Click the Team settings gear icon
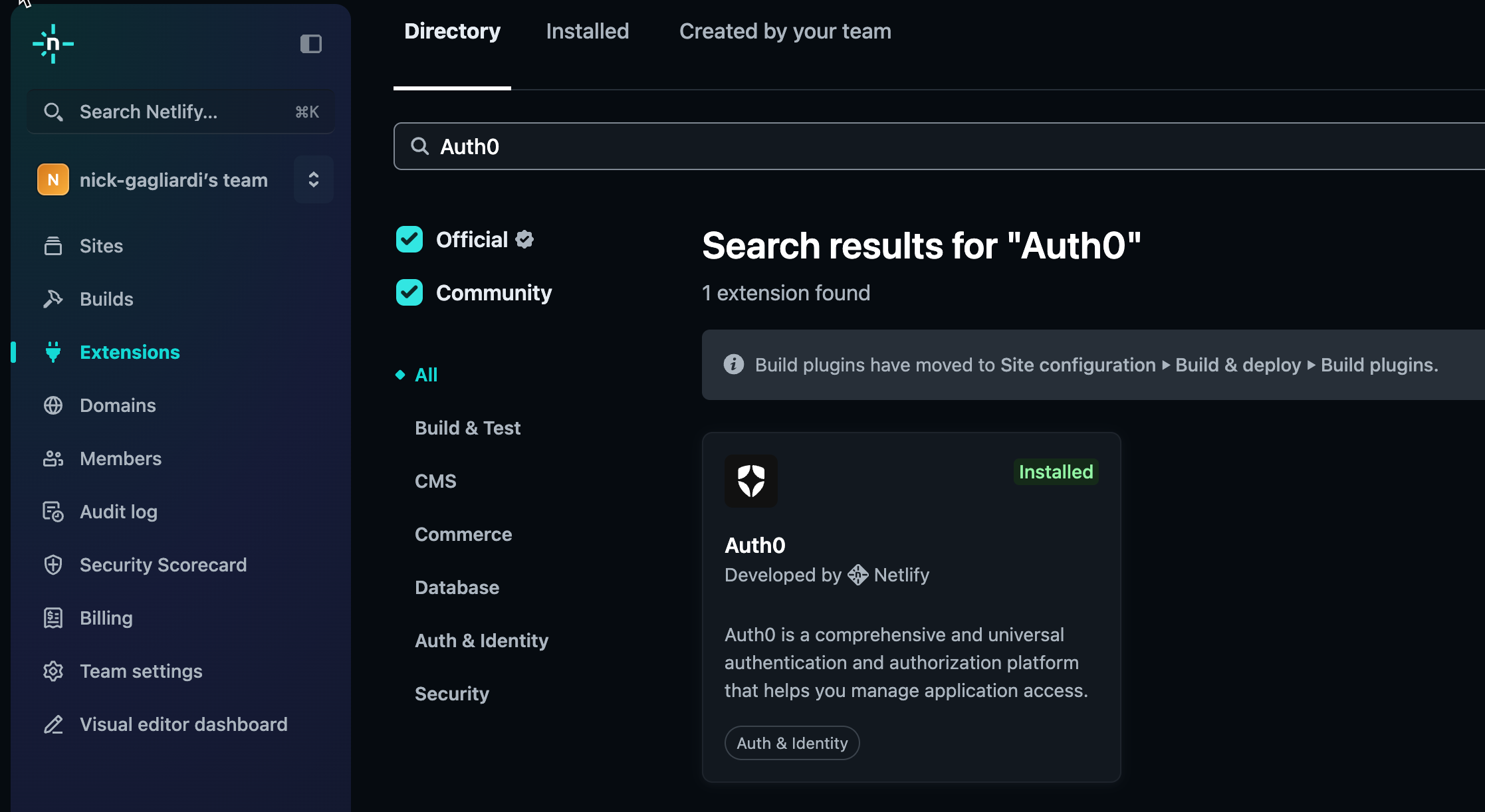This screenshot has height=812, width=1485. coord(53,671)
